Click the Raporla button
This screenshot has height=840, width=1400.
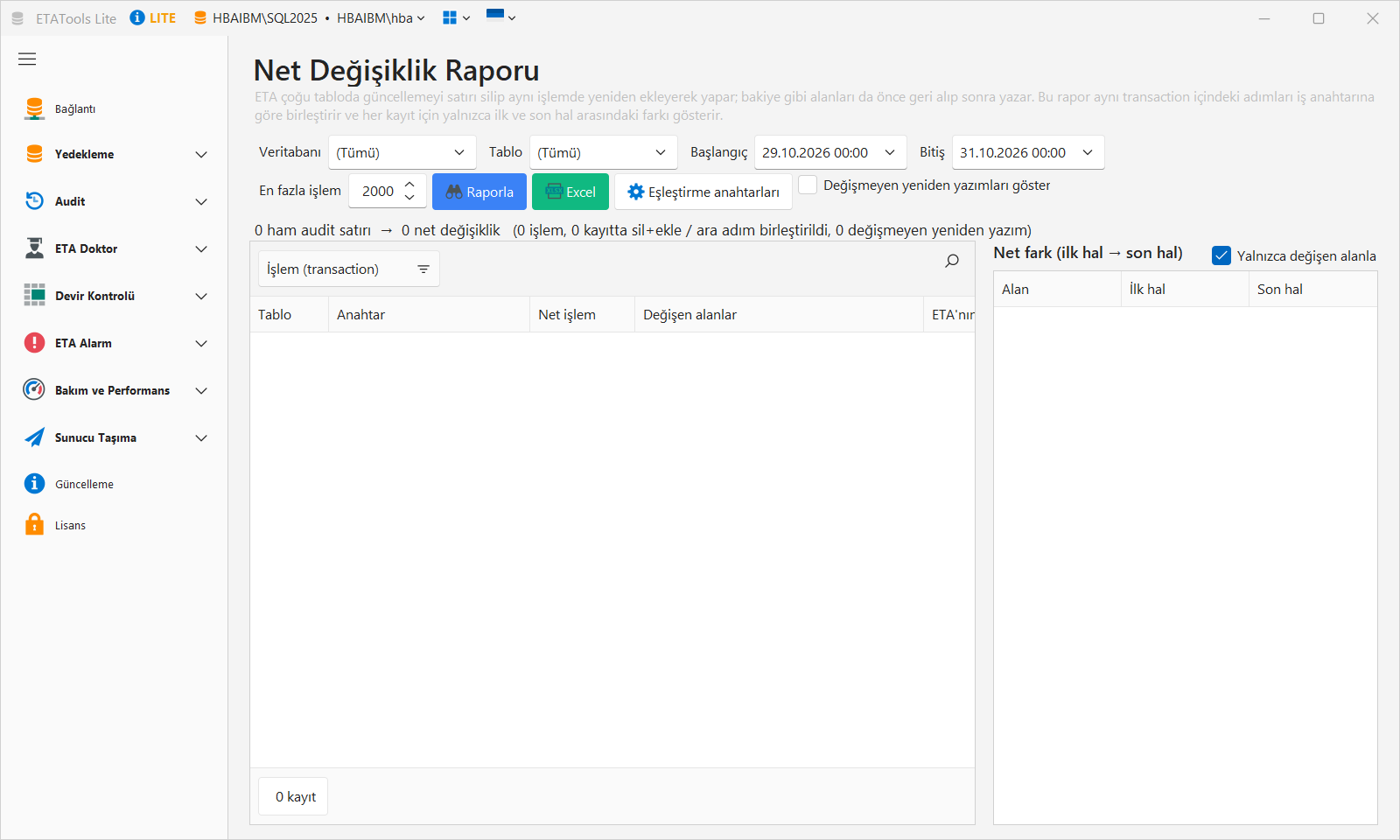[x=479, y=192]
